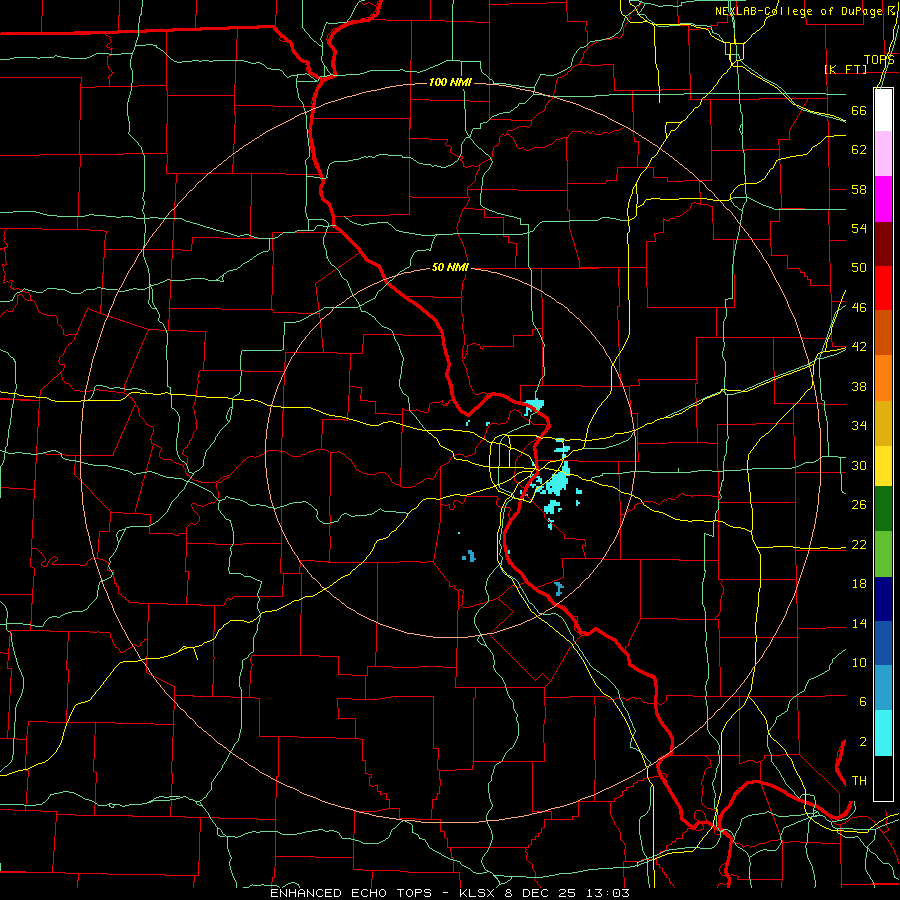The width and height of the screenshot is (900, 900).
Task: Click the dark red legend swatch
Action: (883, 244)
